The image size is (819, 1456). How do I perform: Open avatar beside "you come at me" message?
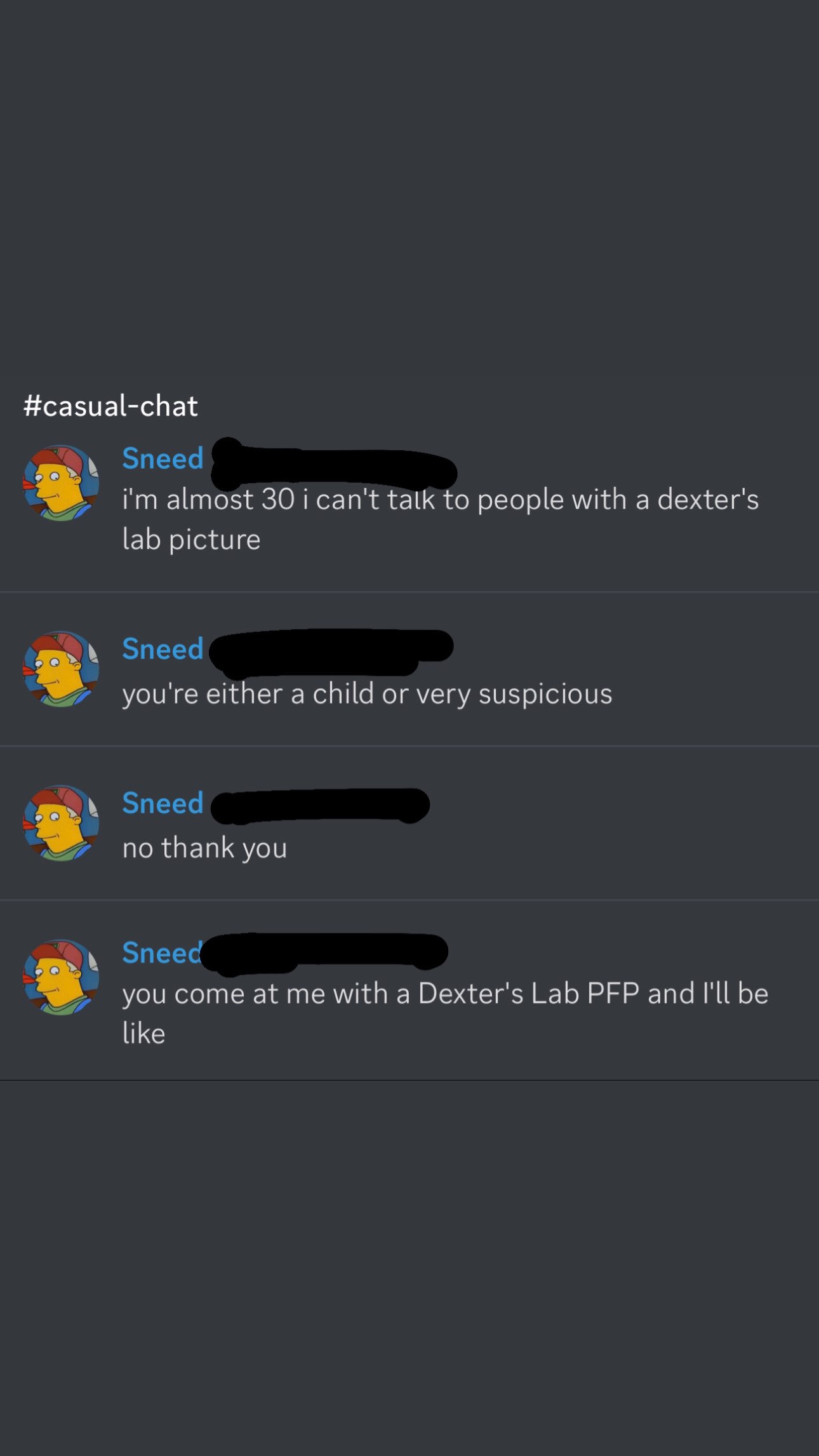pos(61,977)
